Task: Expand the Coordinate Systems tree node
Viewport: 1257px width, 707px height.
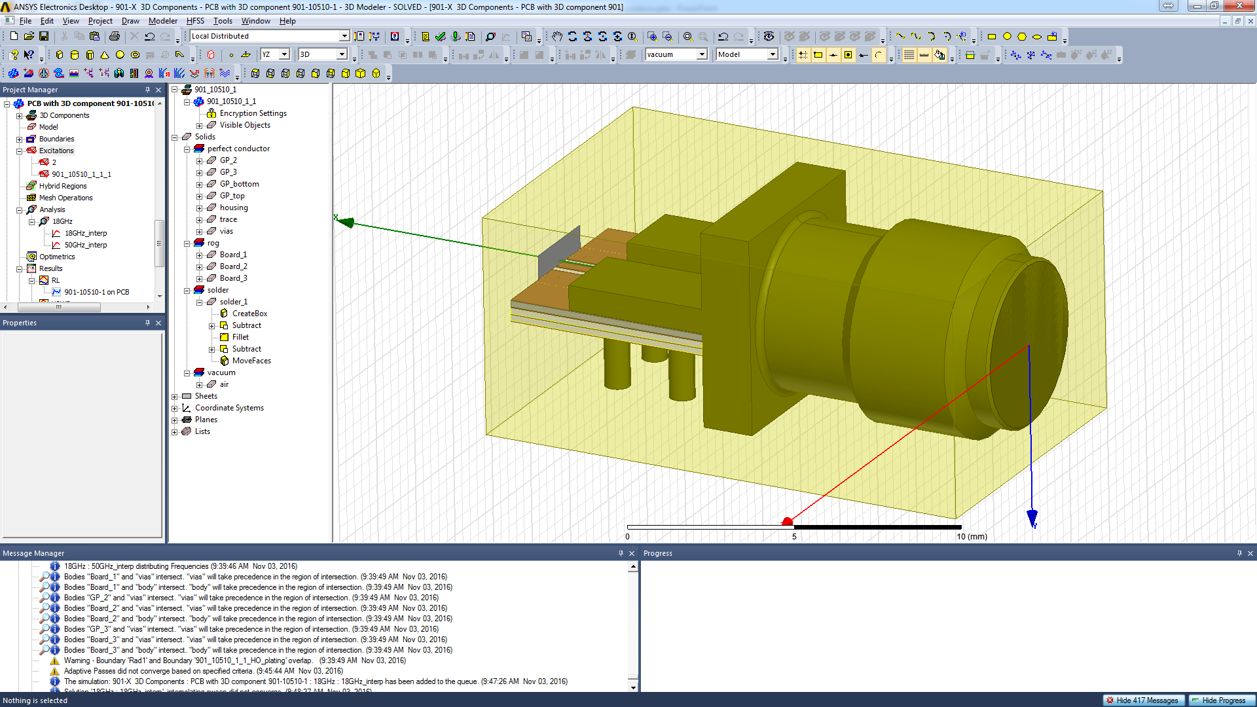Action: click(x=174, y=407)
